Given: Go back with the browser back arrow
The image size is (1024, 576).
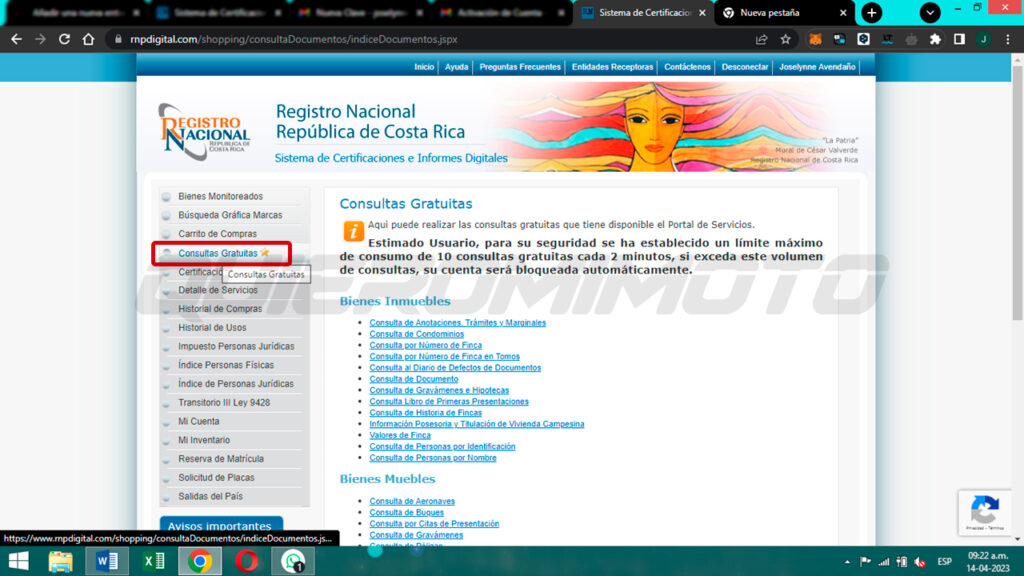Looking at the screenshot, I should pyautogui.click(x=16, y=39).
